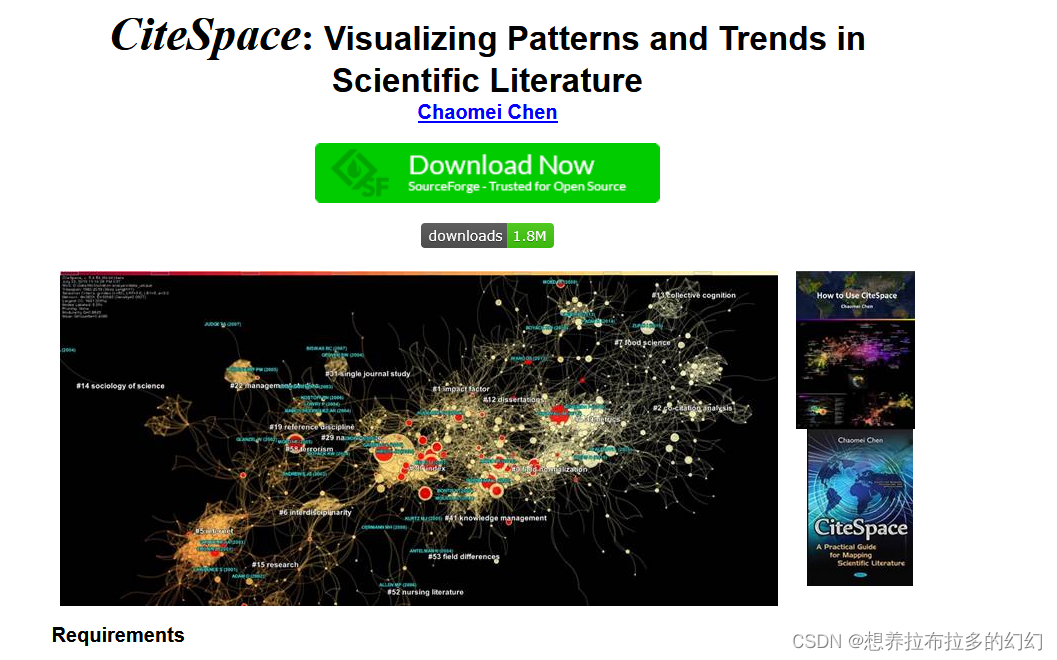Click the '#53 field differences' cluster label
This screenshot has height=660, width=1057.
coord(464,556)
